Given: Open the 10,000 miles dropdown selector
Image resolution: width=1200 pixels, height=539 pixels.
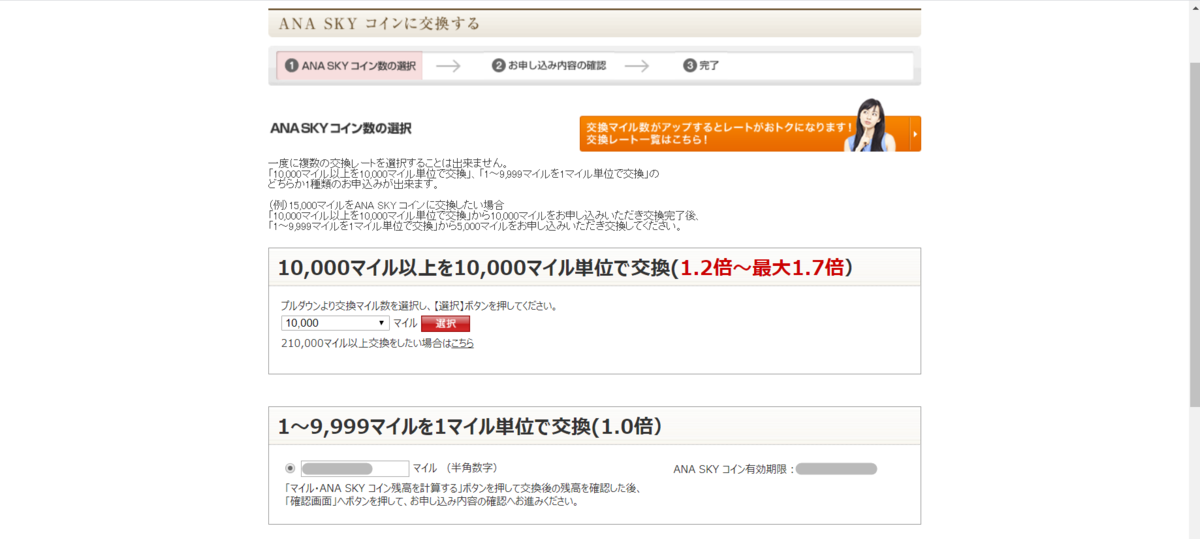Looking at the screenshot, I should pos(336,323).
